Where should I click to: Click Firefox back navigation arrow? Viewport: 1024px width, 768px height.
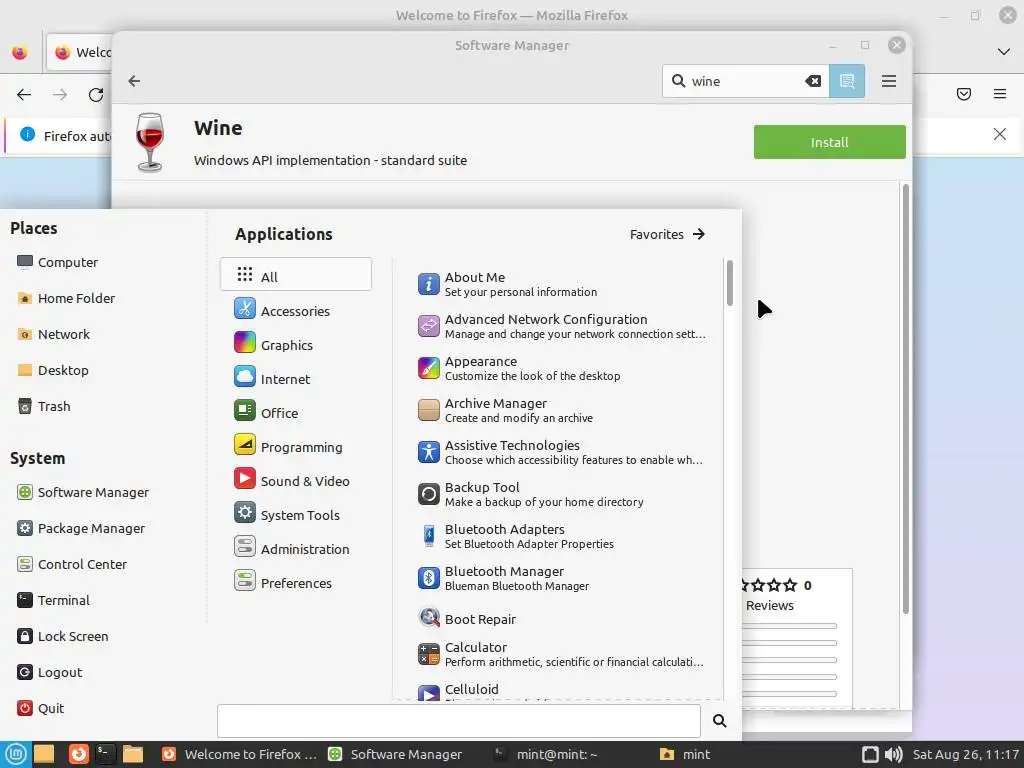point(24,95)
